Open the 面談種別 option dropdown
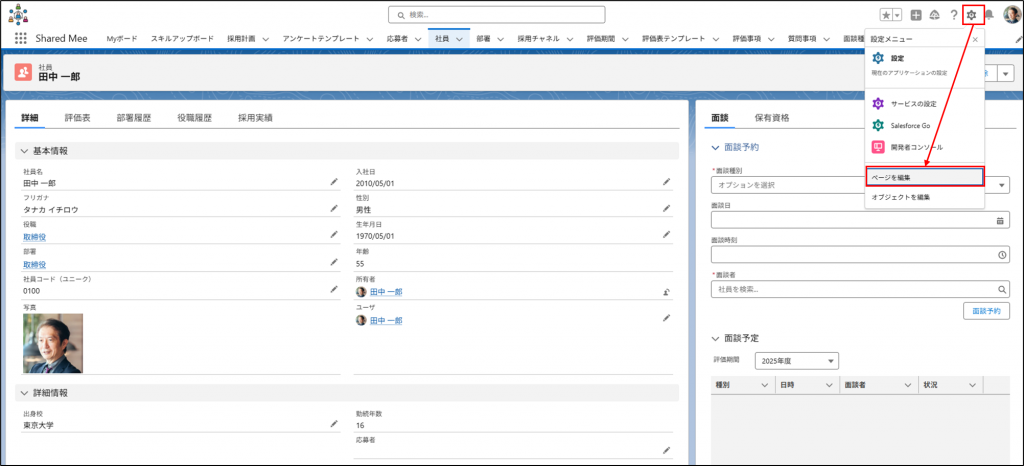1024x466 pixels. pyautogui.click(x=860, y=185)
